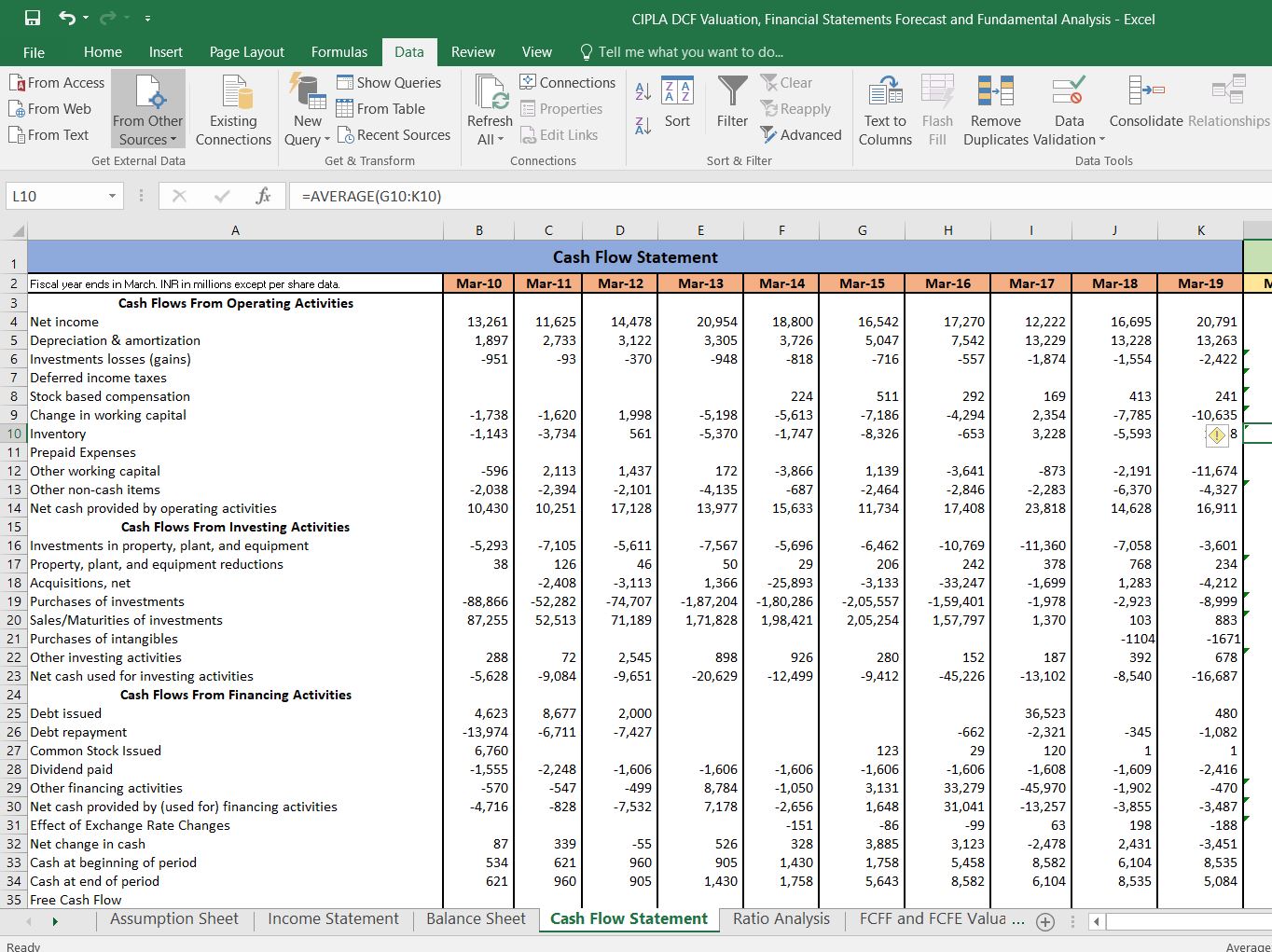1272x952 pixels.
Task: Click the Data Validation icon
Action: pos(1069,90)
